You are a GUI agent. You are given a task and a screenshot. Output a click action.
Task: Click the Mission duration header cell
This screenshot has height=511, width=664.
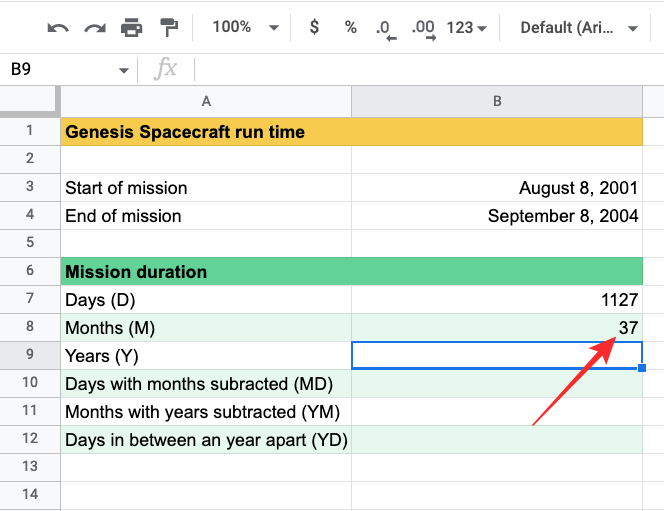[x=206, y=272]
